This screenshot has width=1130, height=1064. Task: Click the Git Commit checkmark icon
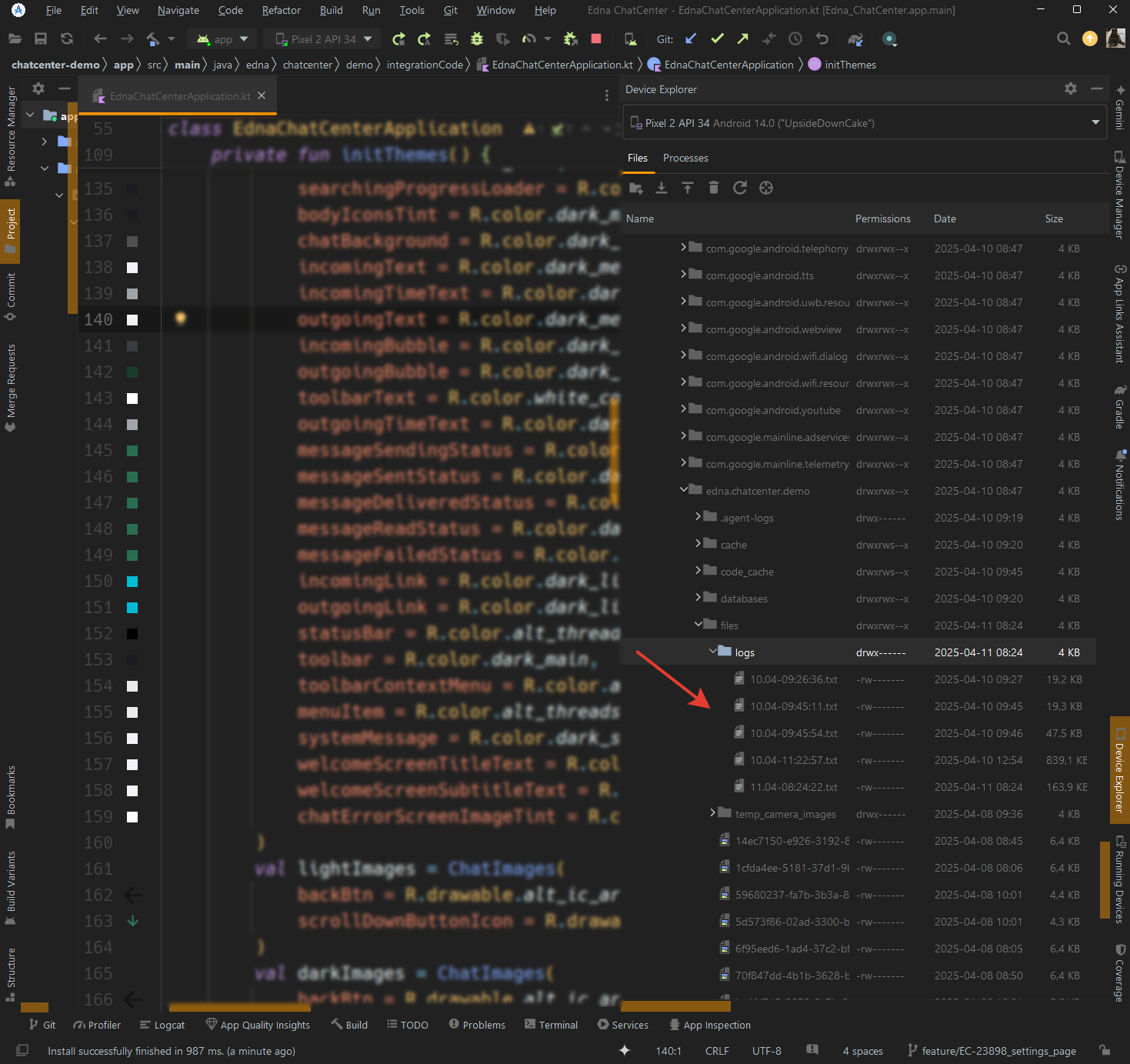[717, 39]
